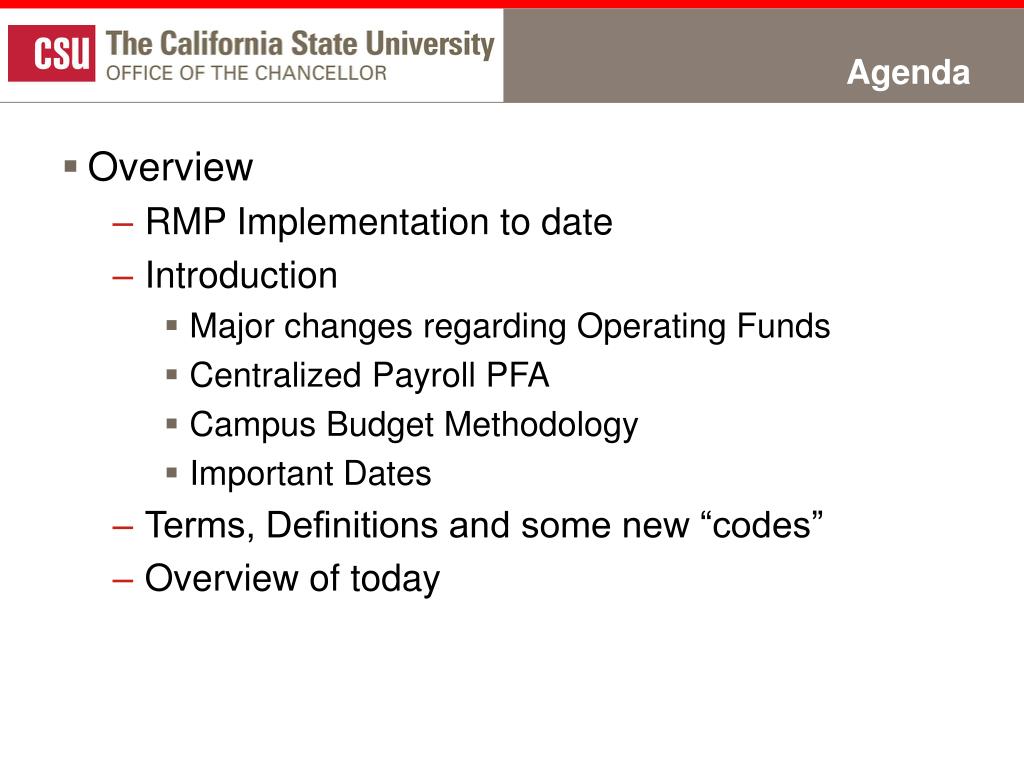Viewport: 1024px width, 768px height.
Task: Select the Important Dates line
Action: [x=310, y=473]
